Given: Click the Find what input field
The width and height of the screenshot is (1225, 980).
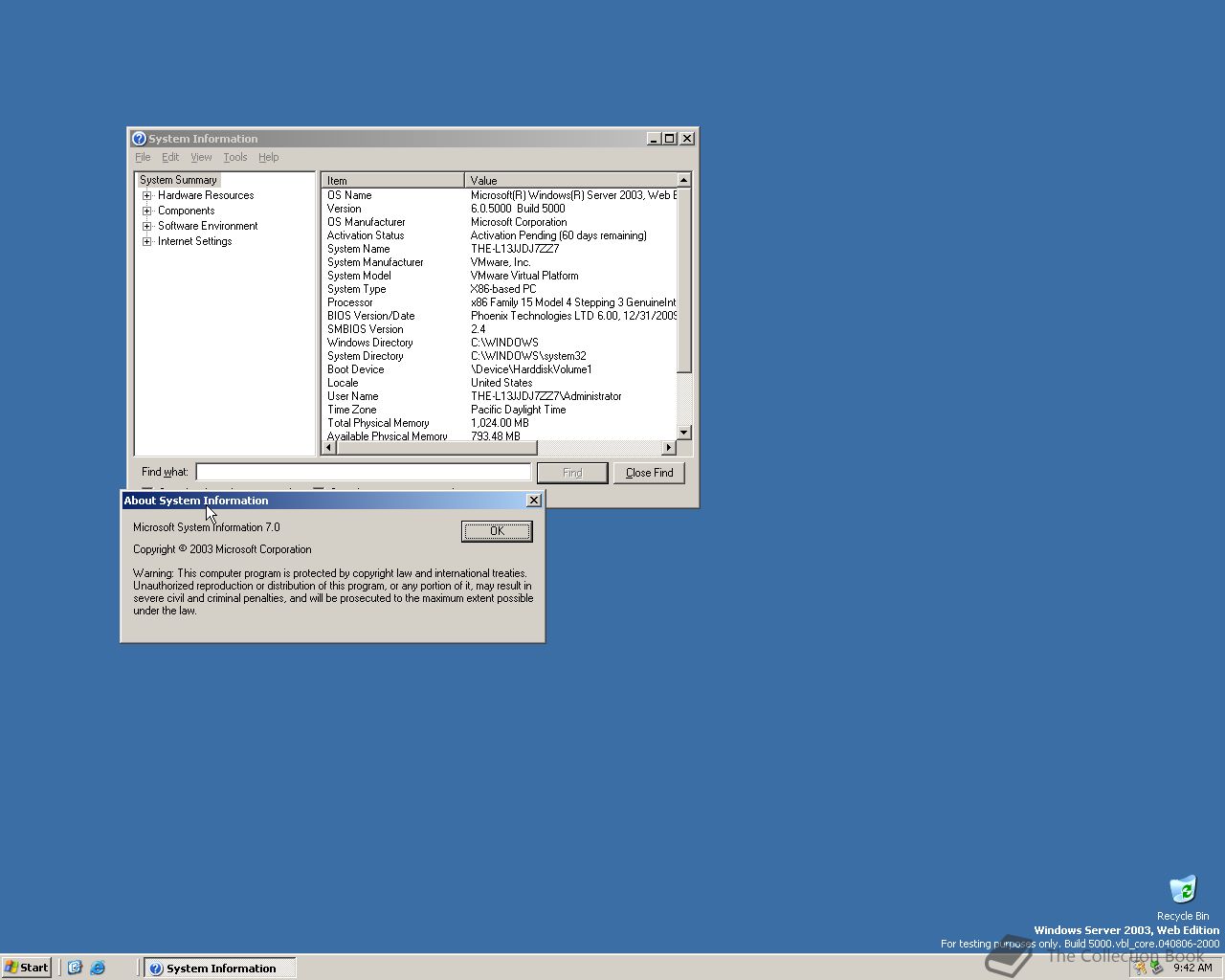Looking at the screenshot, I should coord(363,472).
